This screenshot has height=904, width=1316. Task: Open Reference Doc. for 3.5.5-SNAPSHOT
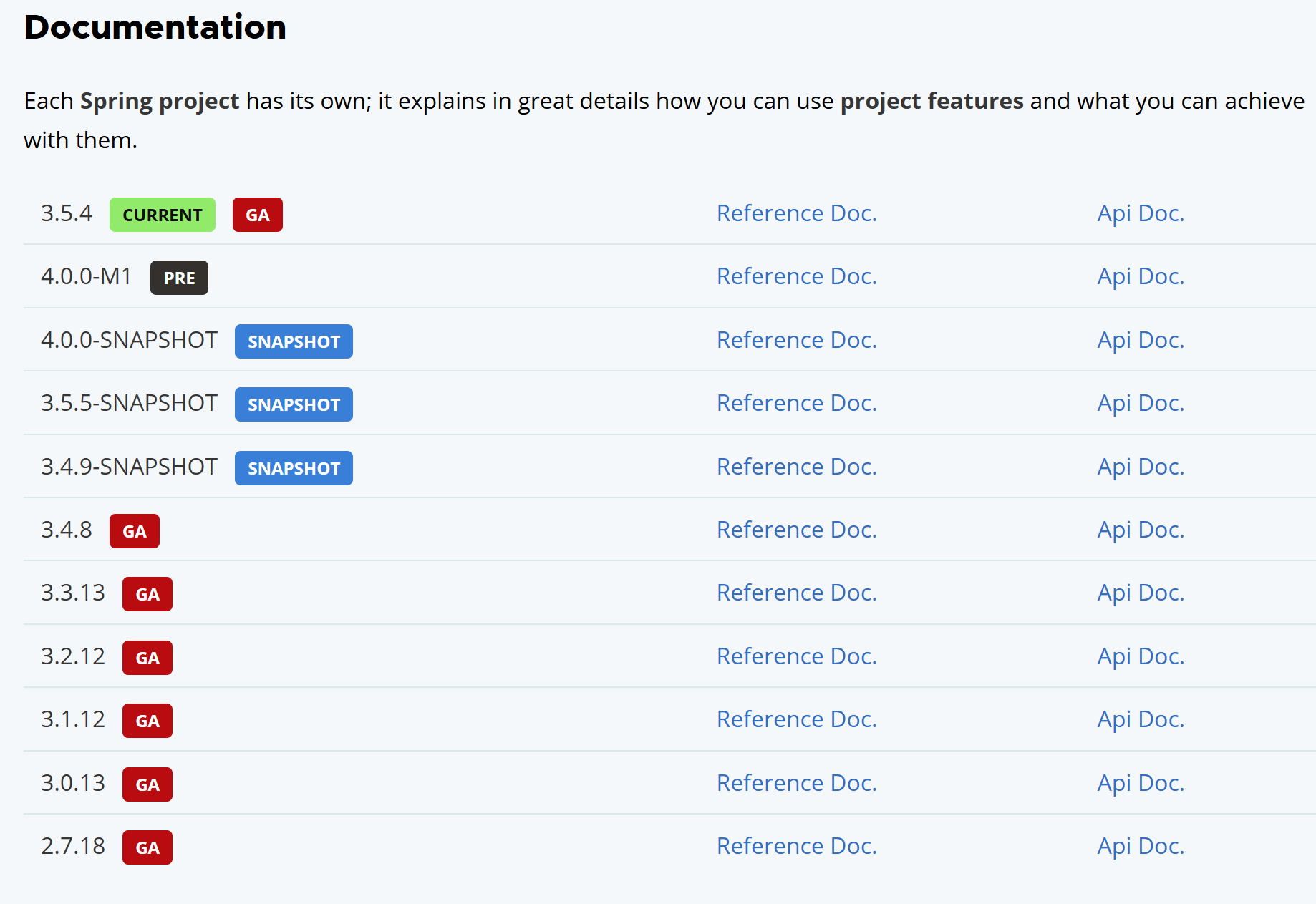pos(797,403)
